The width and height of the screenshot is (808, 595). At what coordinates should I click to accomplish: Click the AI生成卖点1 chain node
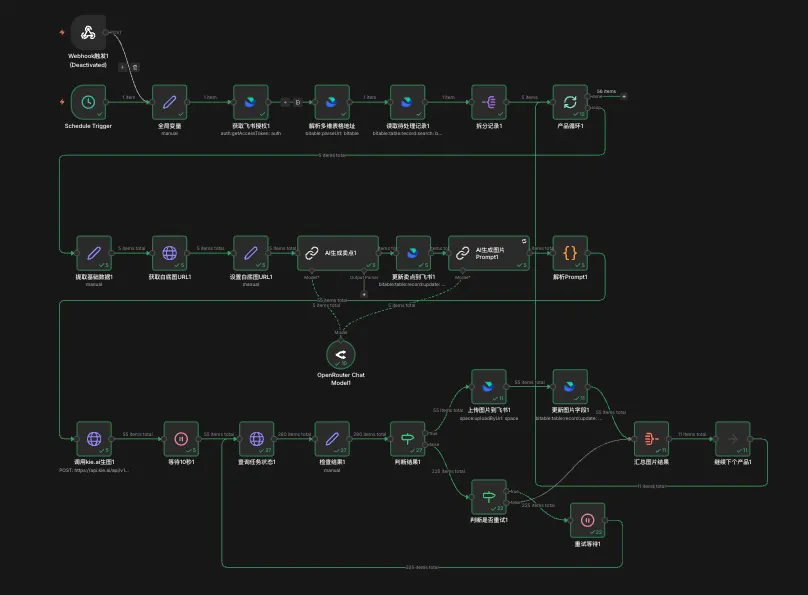coord(338,254)
